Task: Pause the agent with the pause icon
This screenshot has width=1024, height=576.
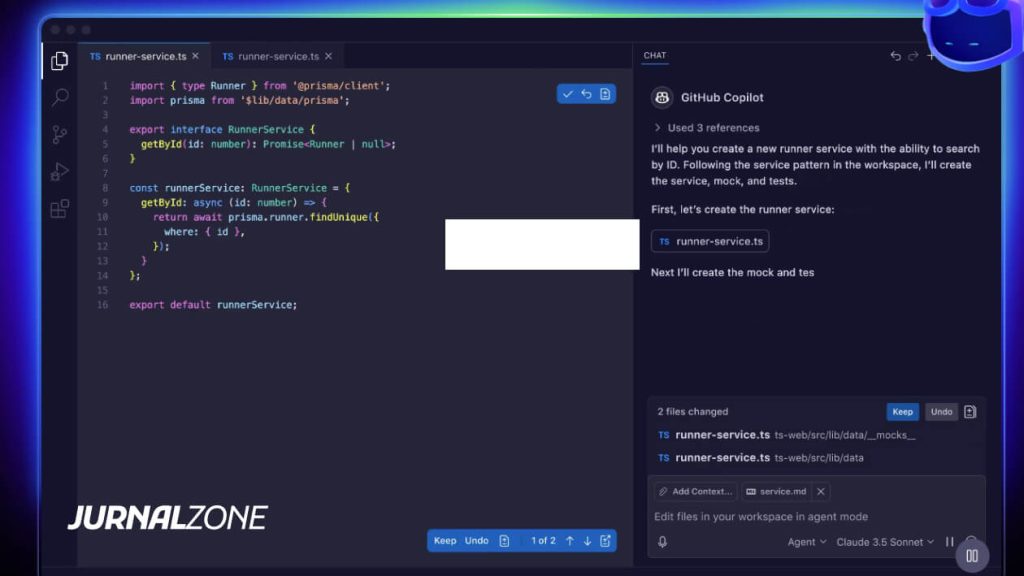Action: (x=949, y=541)
